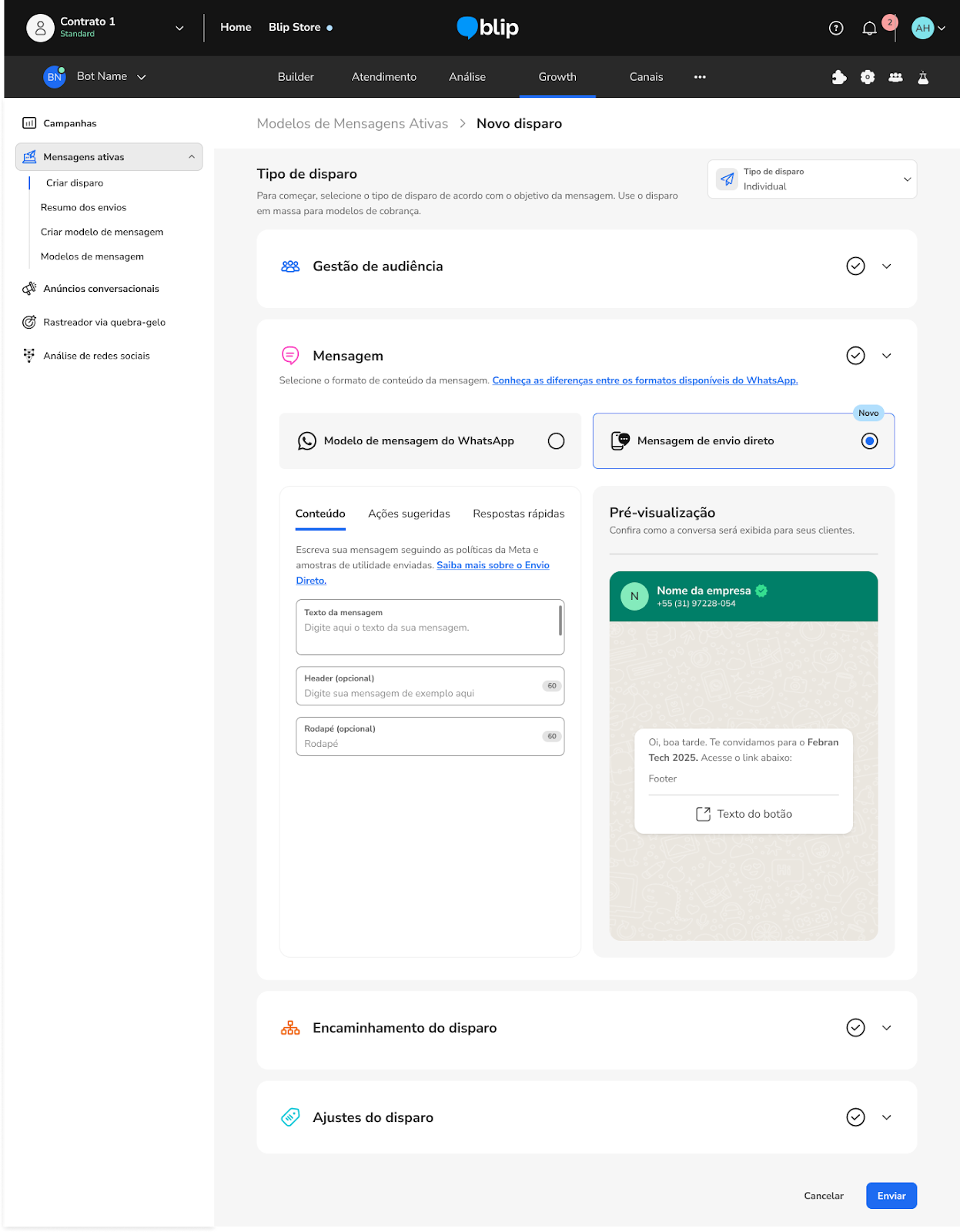Open the Builder menu tab
This screenshot has height=1232, width=960.
click(296, 77)
